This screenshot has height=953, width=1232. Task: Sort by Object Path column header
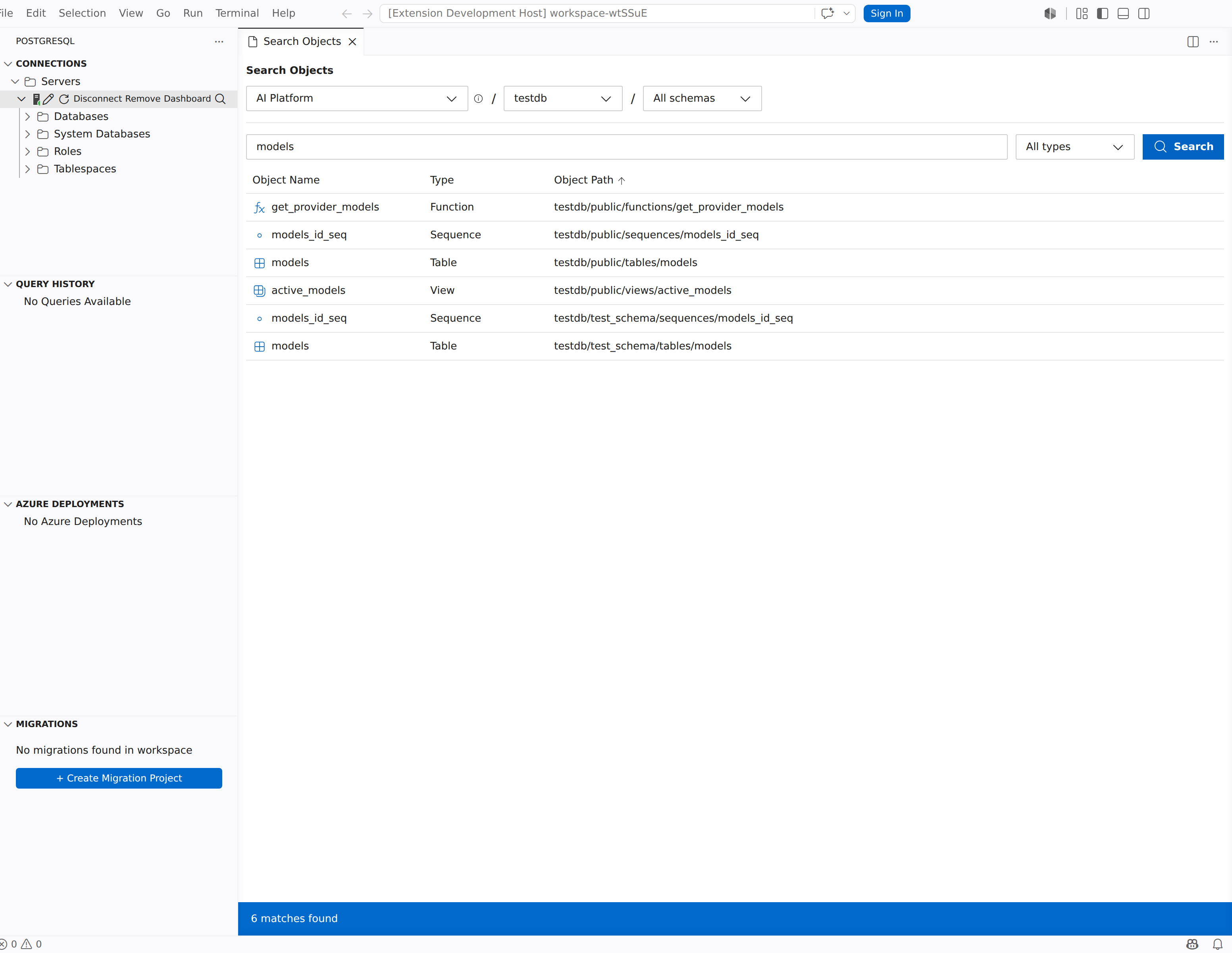(589, 180)
